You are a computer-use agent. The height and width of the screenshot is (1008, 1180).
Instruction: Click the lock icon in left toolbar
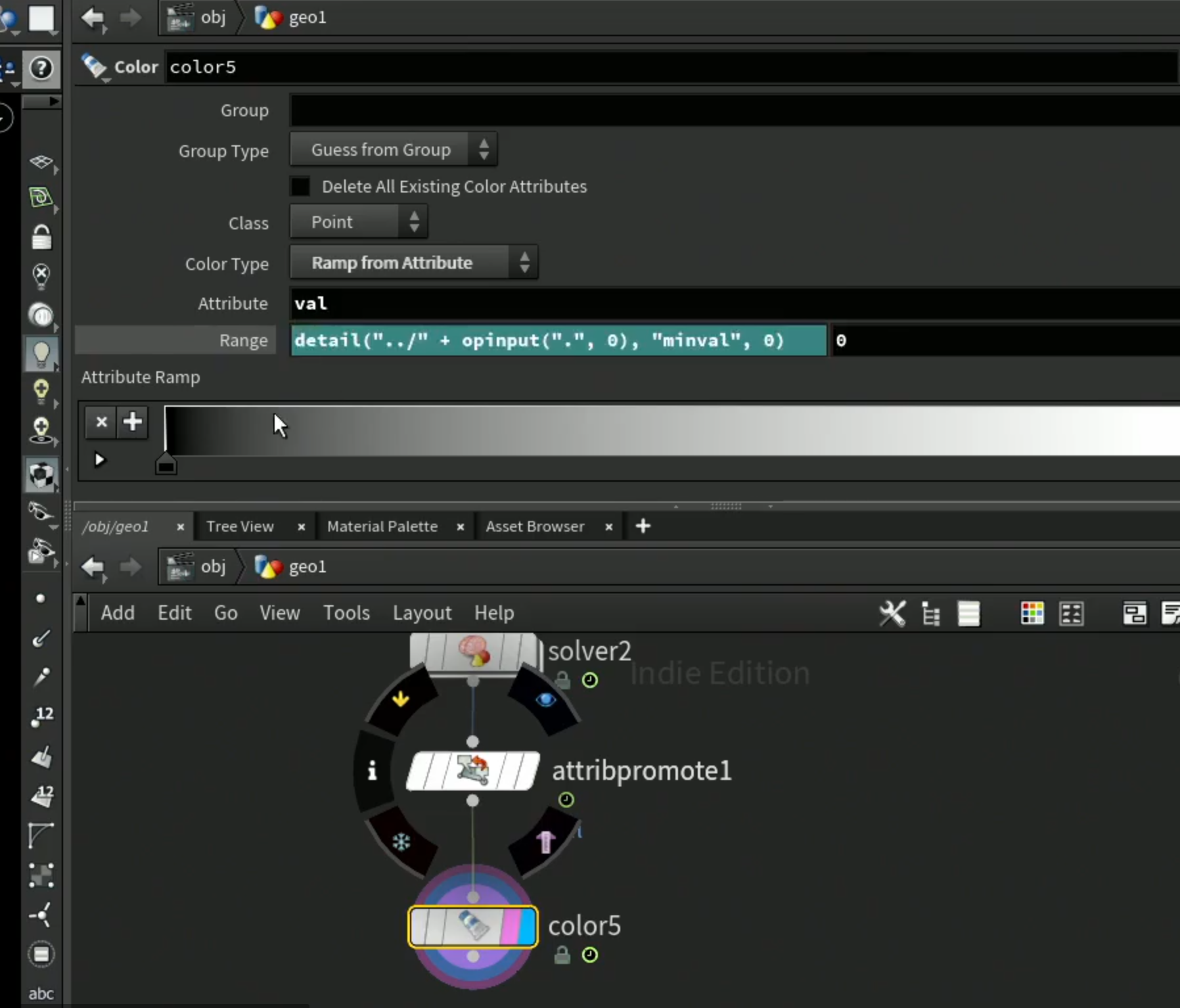click(41, 237)
